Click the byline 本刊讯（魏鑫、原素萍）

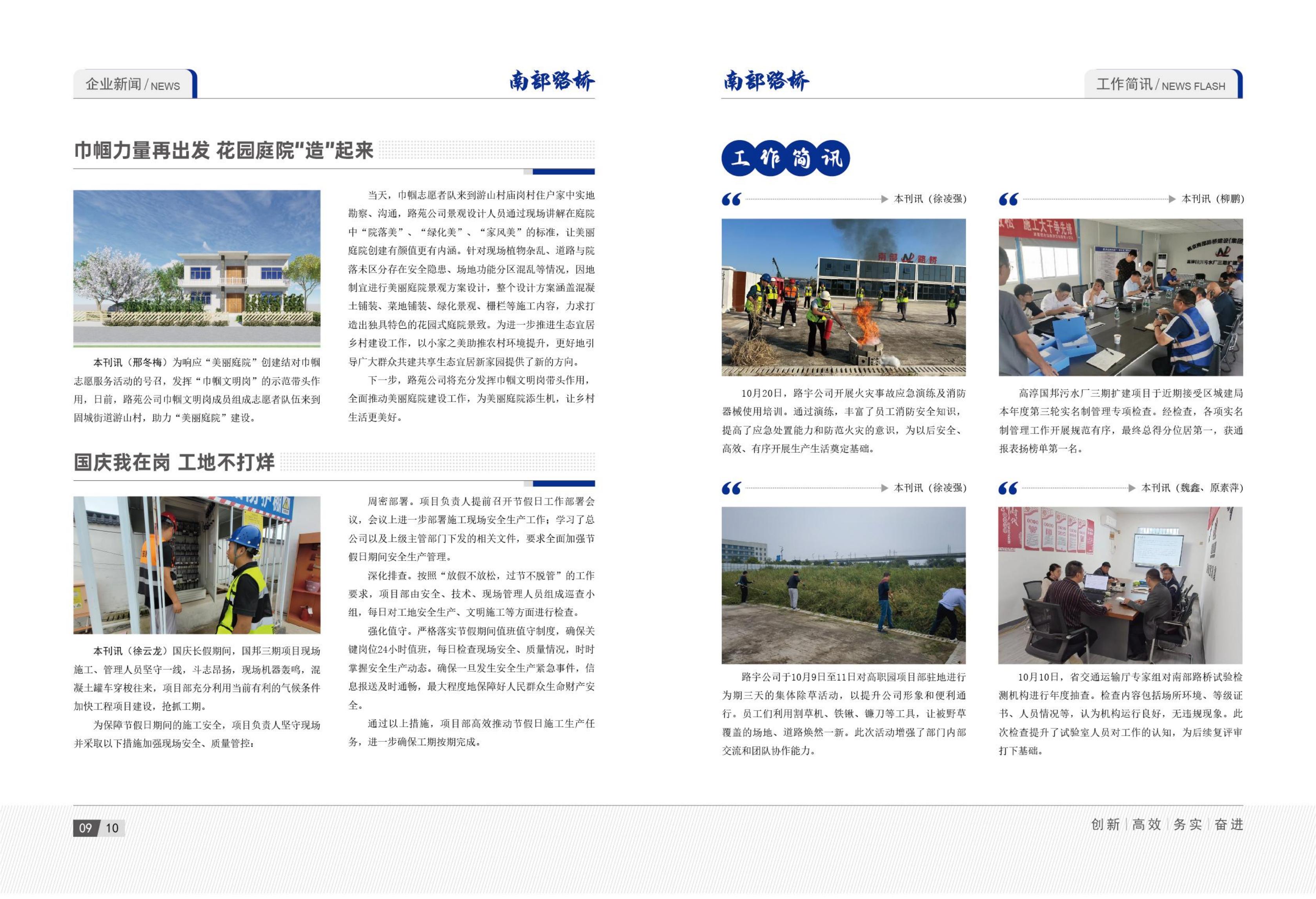1192,488
